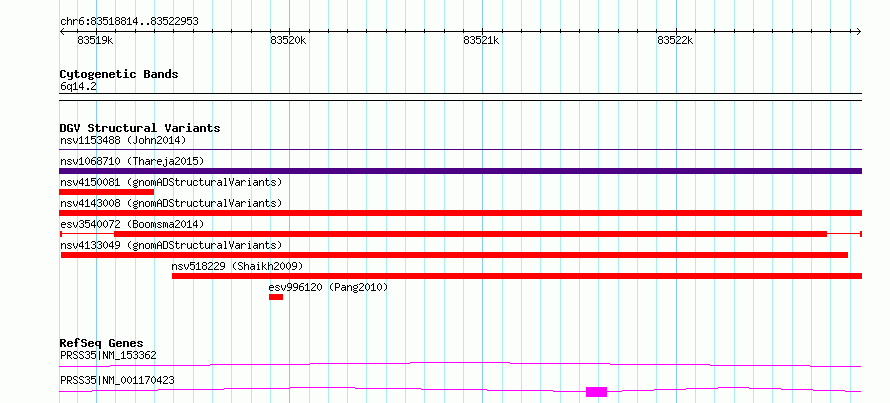This screenshot has height=403, width=890.
Task: Open variant nsv4133049 gnomAD label
Action: tap(171, 245)
